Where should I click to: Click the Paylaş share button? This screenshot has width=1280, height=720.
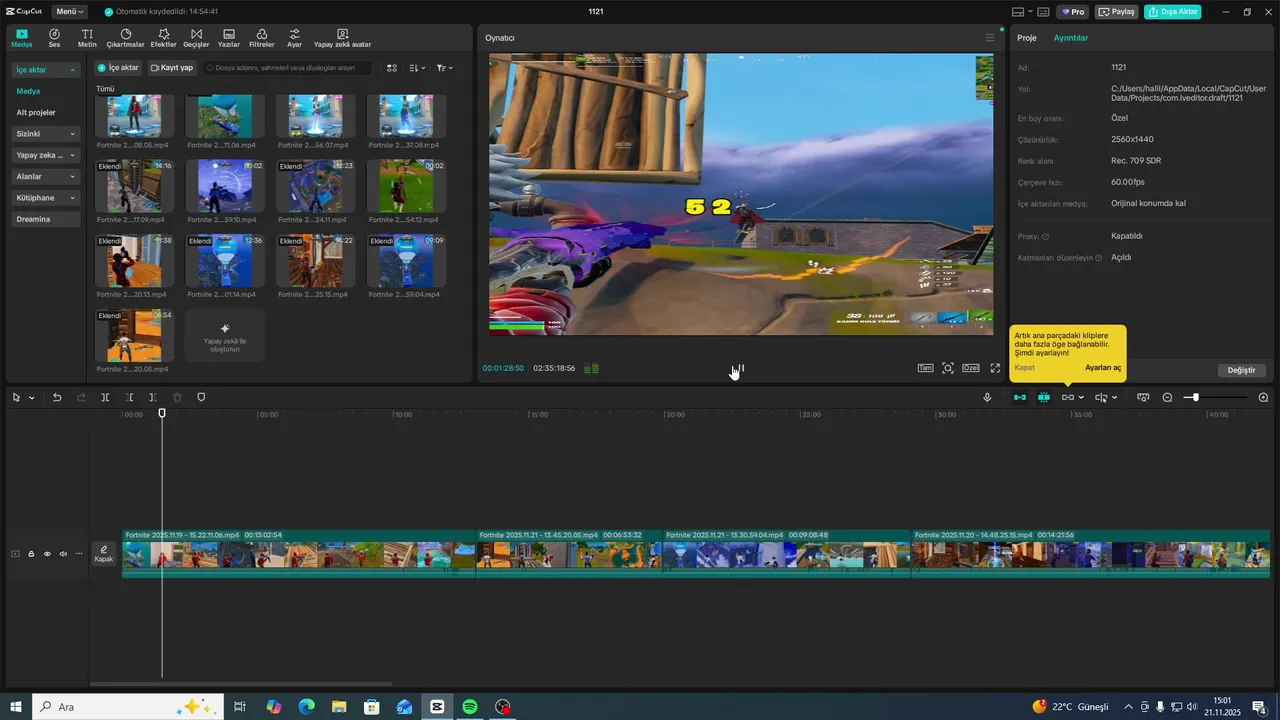(x=1117, y=12)
